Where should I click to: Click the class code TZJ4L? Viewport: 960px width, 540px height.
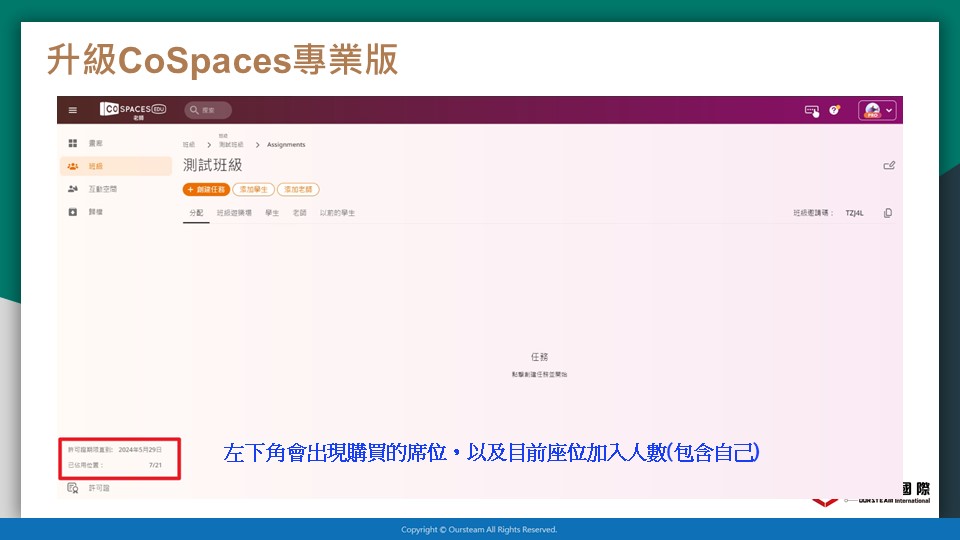point(854,213)
